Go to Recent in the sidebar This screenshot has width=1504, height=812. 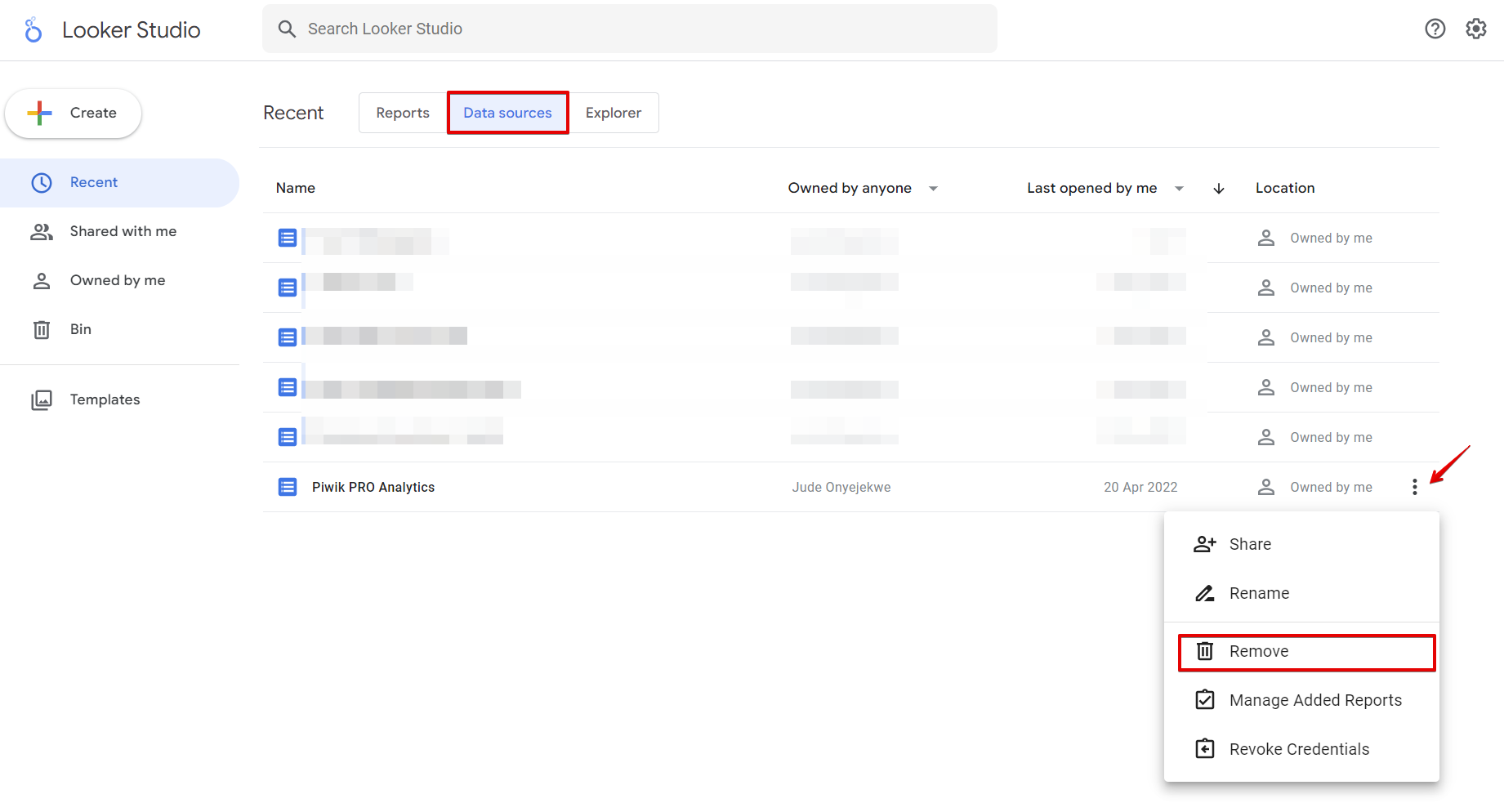[119, 182]
